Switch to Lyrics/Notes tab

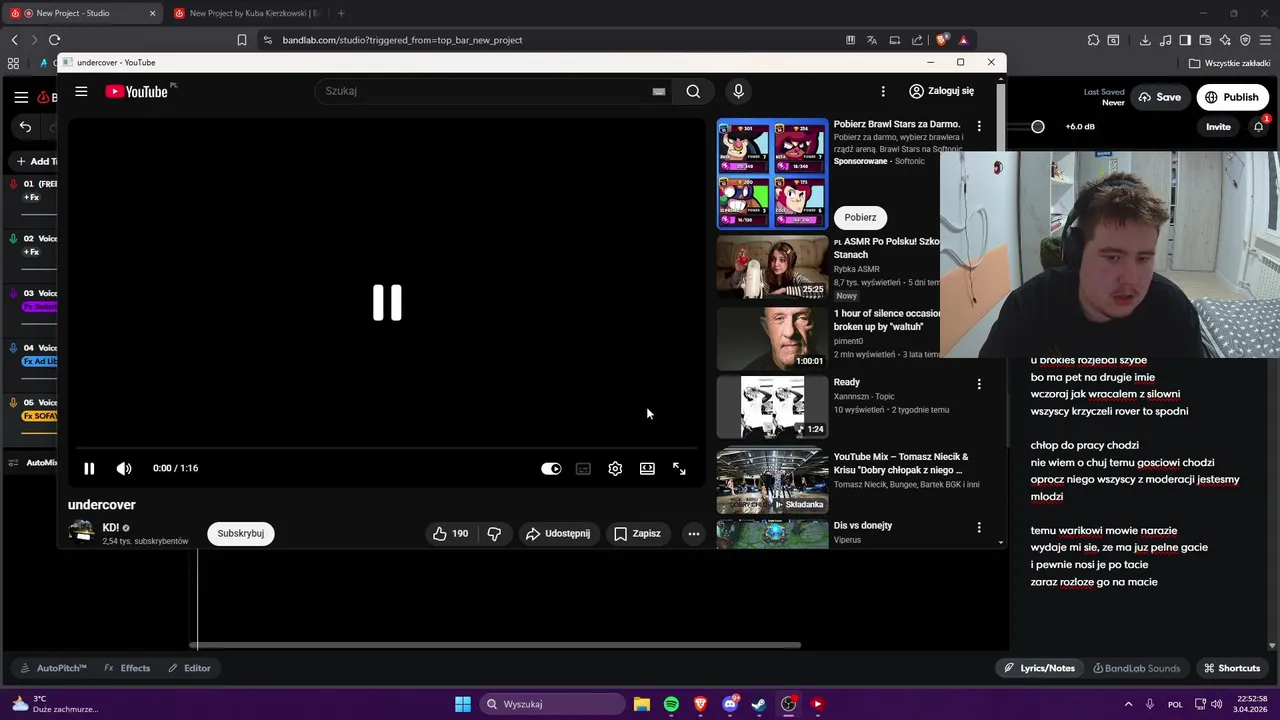[x=1040, y=668]
